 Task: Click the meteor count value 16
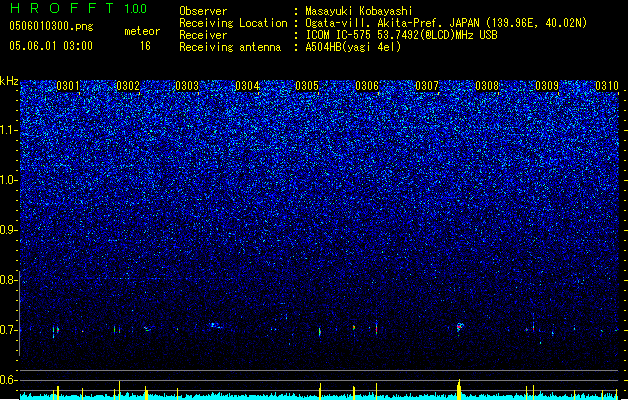[145, 46]
